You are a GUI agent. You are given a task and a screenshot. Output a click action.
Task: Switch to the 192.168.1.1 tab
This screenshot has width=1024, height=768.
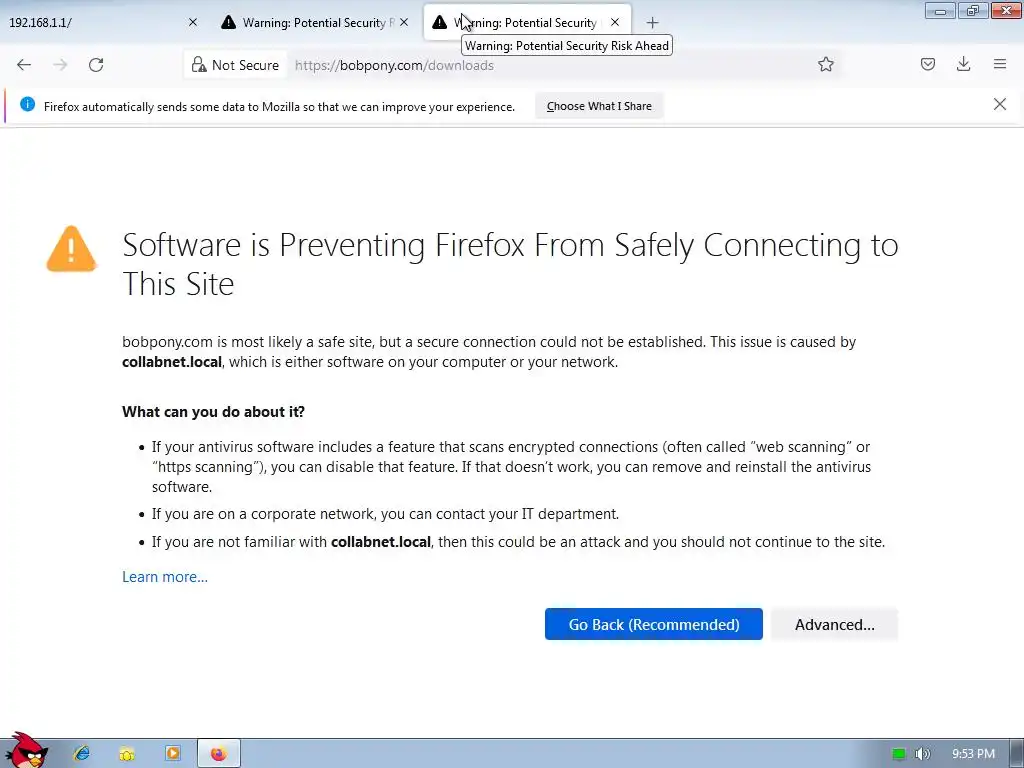click(x=90, y=22)
